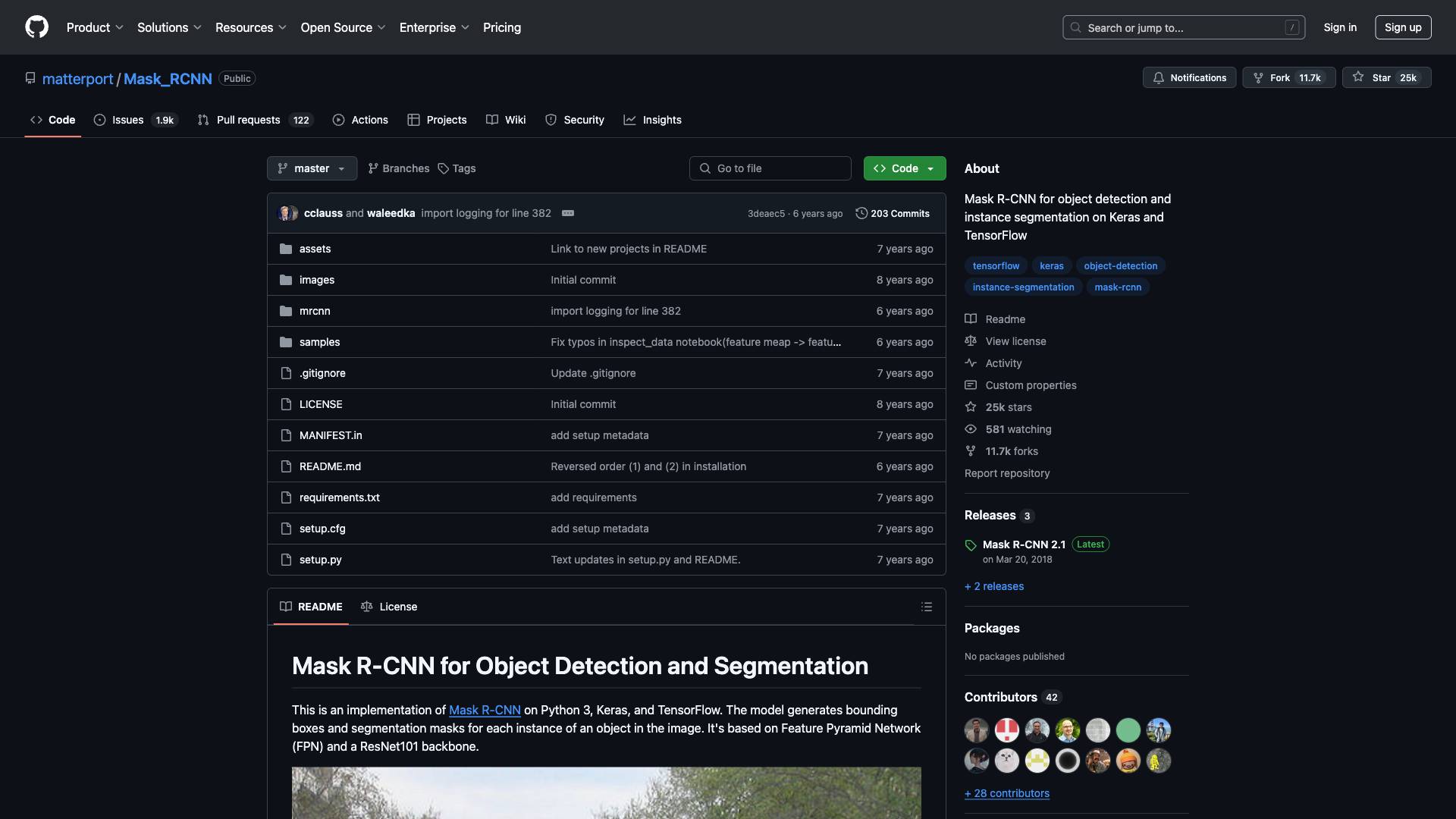1456x819 pixels.
Task: Open the Actions tab
Action: pos(360,120)
